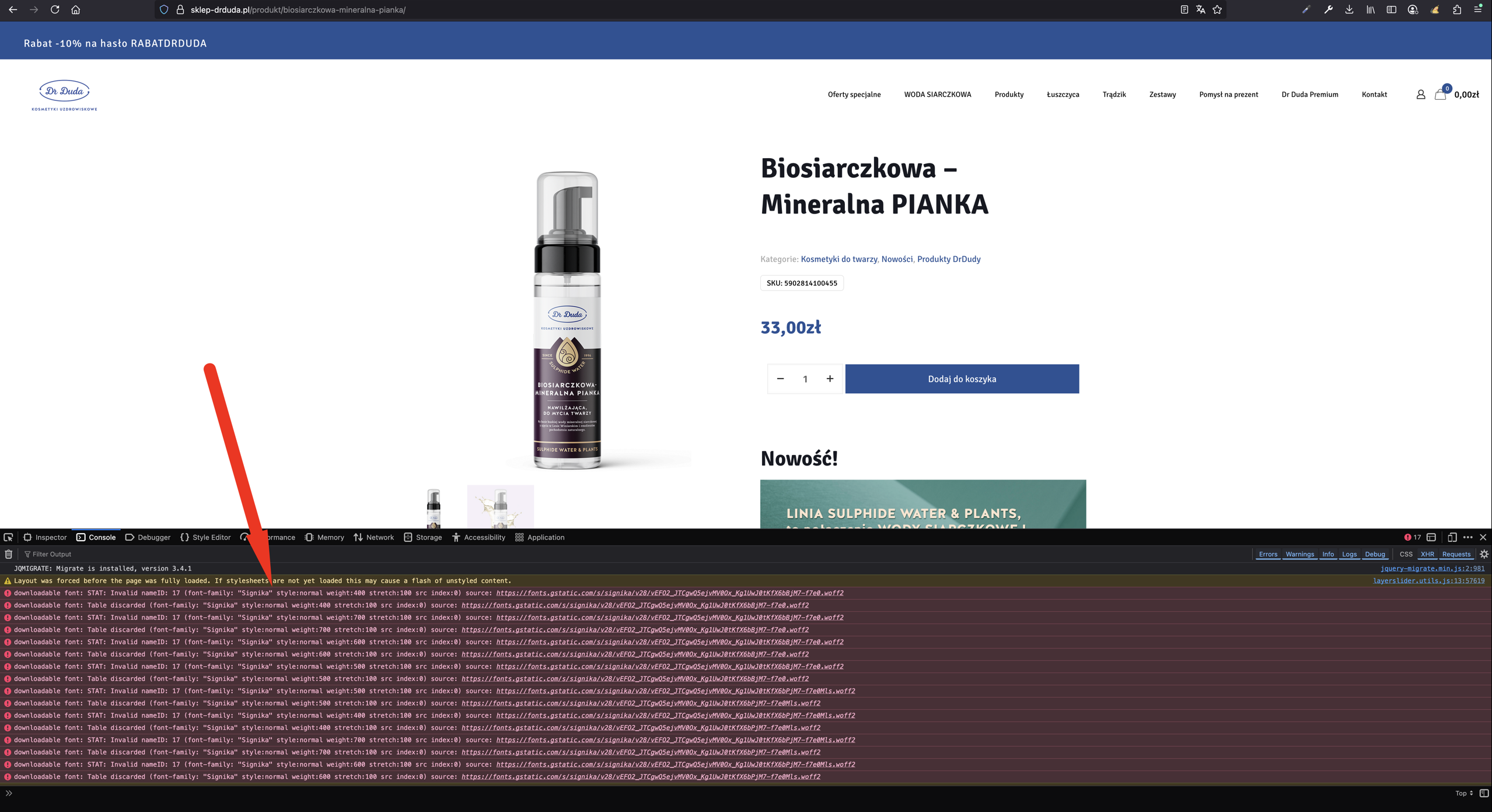Open the WODA SIARCZKOWA menu item
The width and height of the screenshot is (1492, 812).
[x=938, y=94]
